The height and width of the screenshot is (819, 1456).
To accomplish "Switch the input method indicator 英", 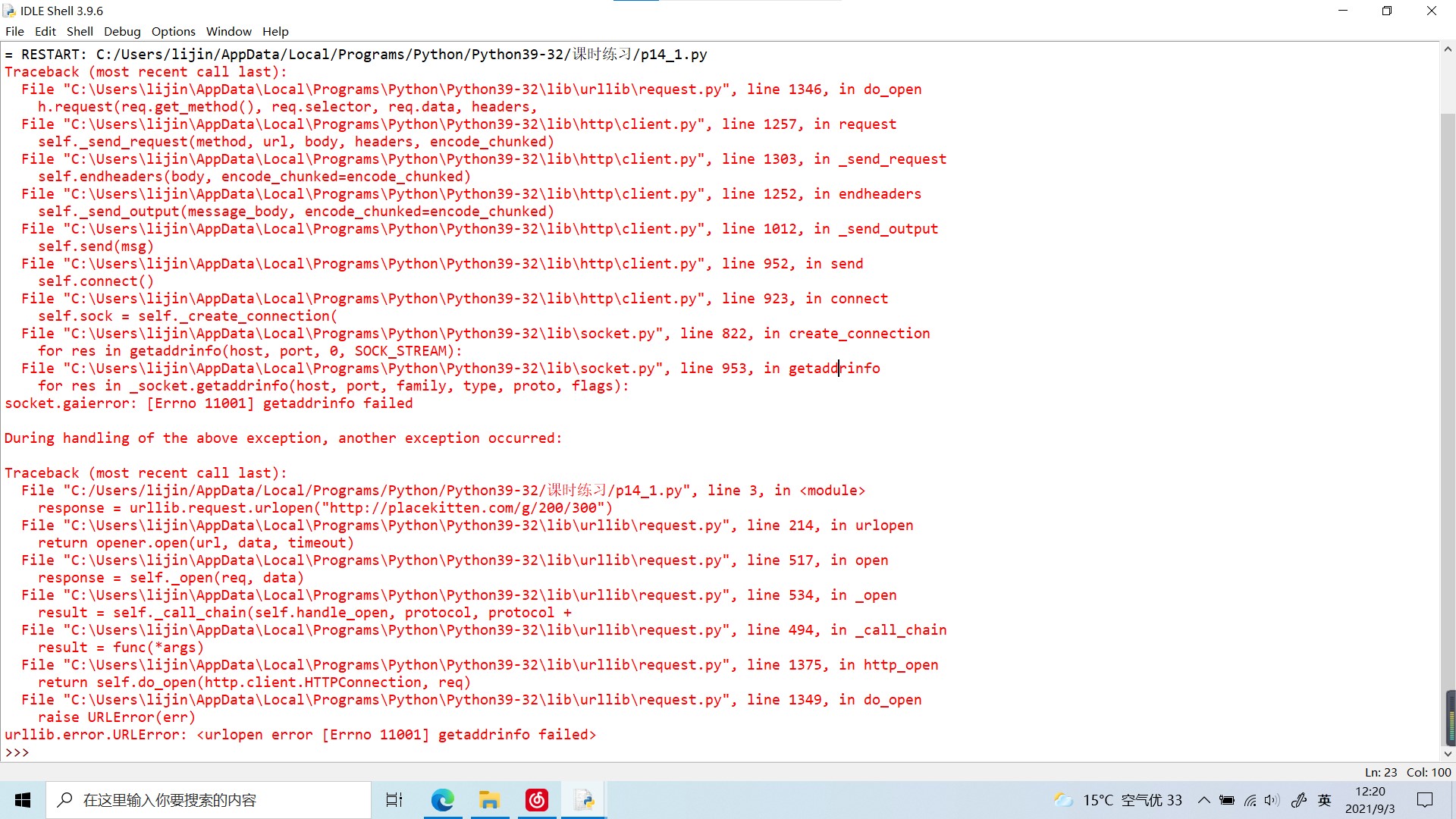I will point(1325,800).
